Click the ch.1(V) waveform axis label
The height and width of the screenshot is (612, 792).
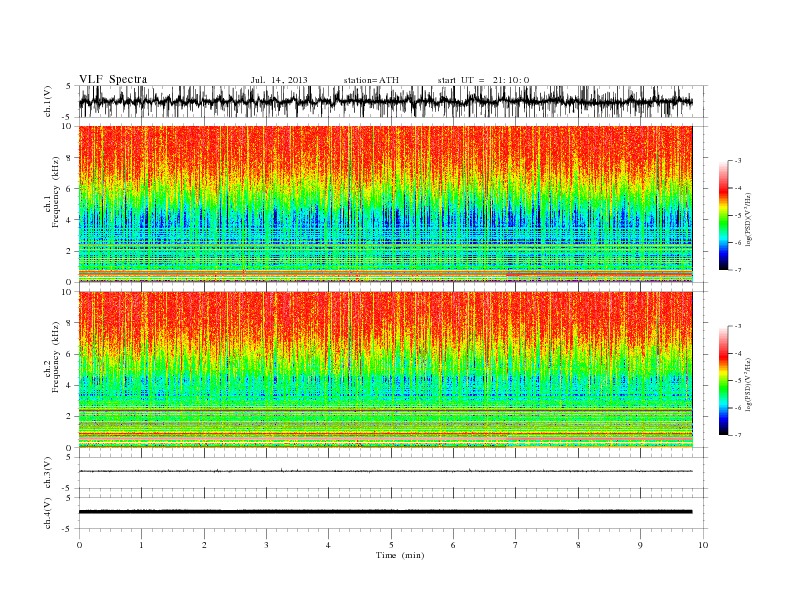(48, 101)
